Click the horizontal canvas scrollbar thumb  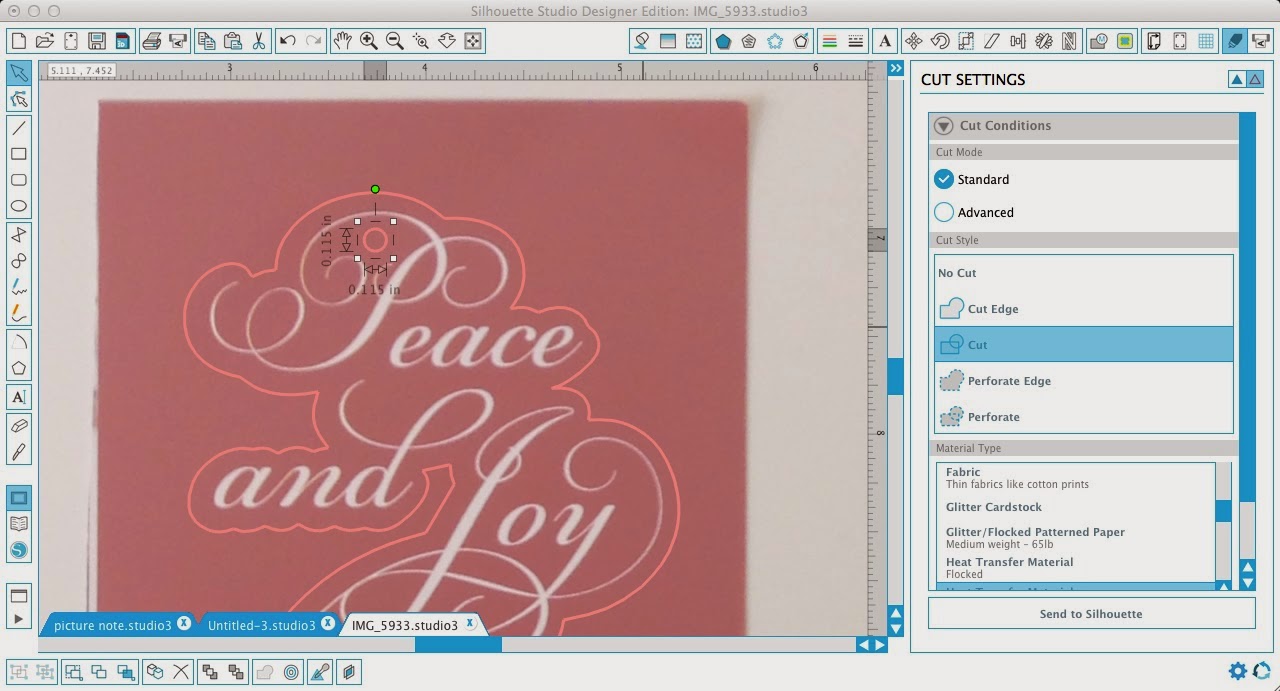point(458,645)
